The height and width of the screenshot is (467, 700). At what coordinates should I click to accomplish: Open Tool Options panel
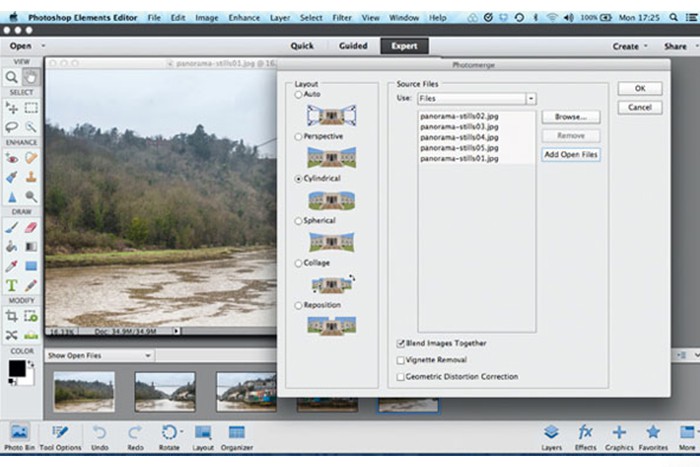point(60,436)
